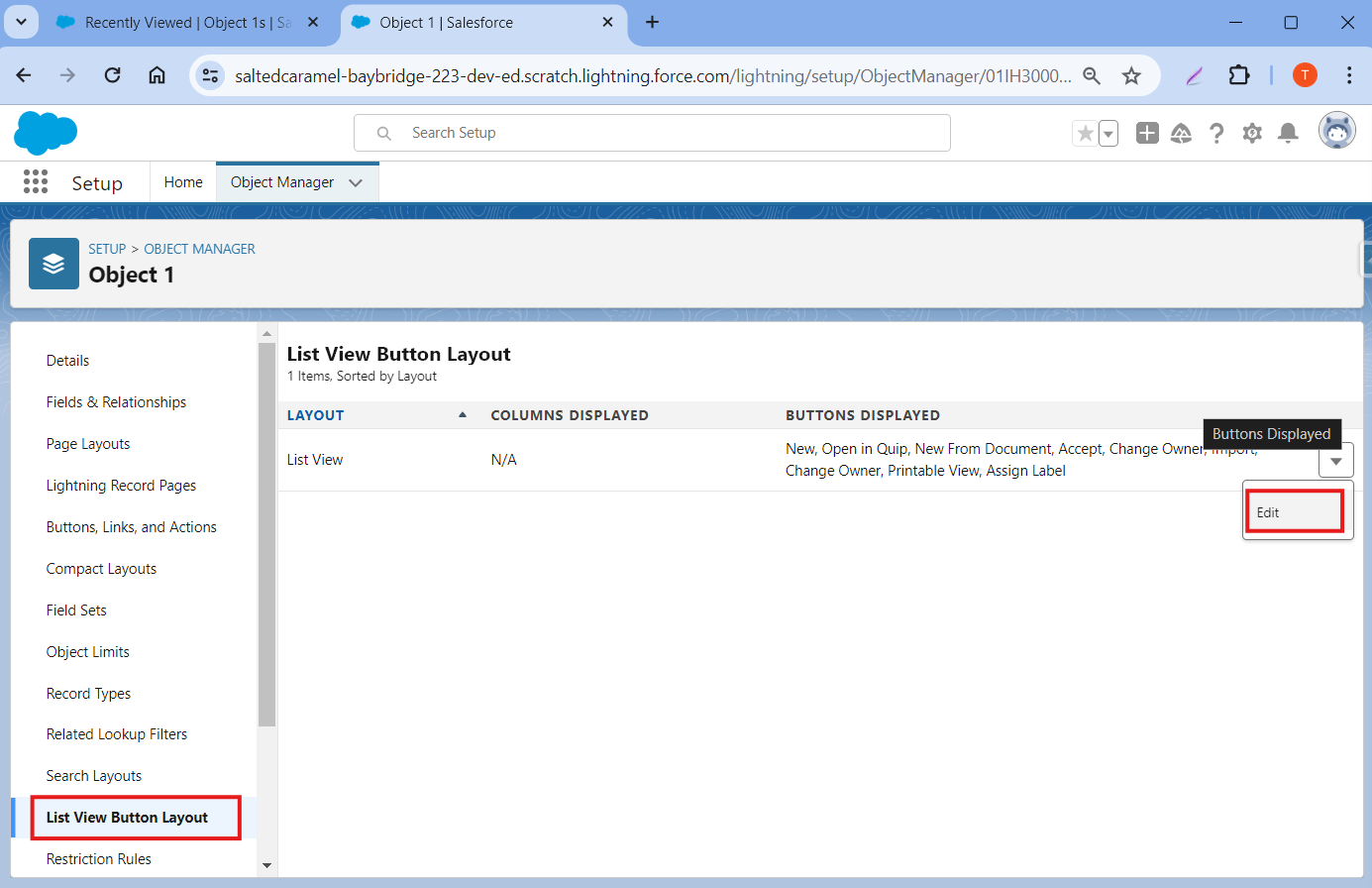This screenshot has width=1372, height=888.
Task: Click the sidebar scrollbar up arrow
Action: click(266, 334)
